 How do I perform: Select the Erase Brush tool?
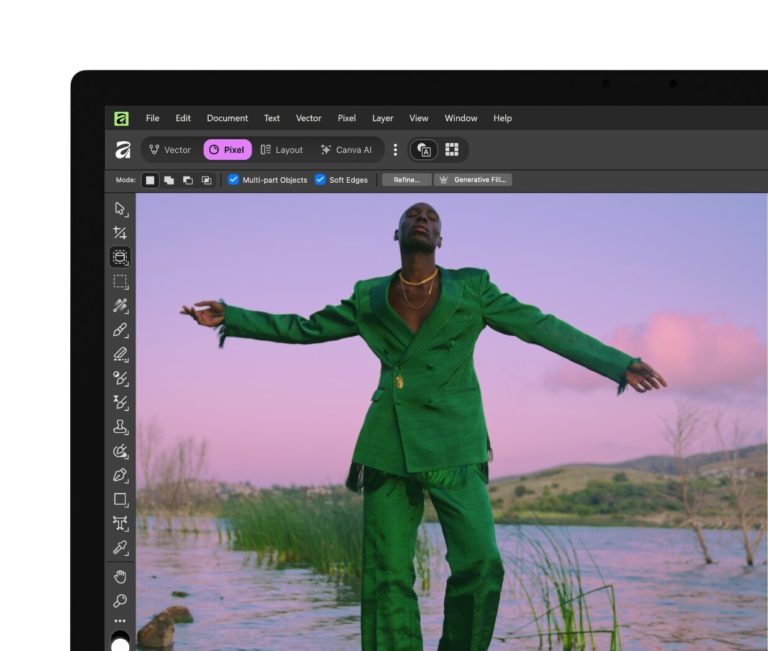pyautogui.click(x=120, y=354)
